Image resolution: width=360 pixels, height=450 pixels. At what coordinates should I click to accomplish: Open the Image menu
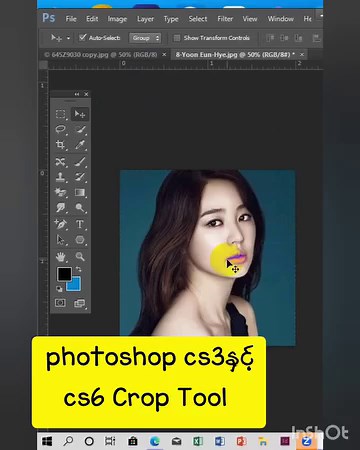[x=117, y=19]
